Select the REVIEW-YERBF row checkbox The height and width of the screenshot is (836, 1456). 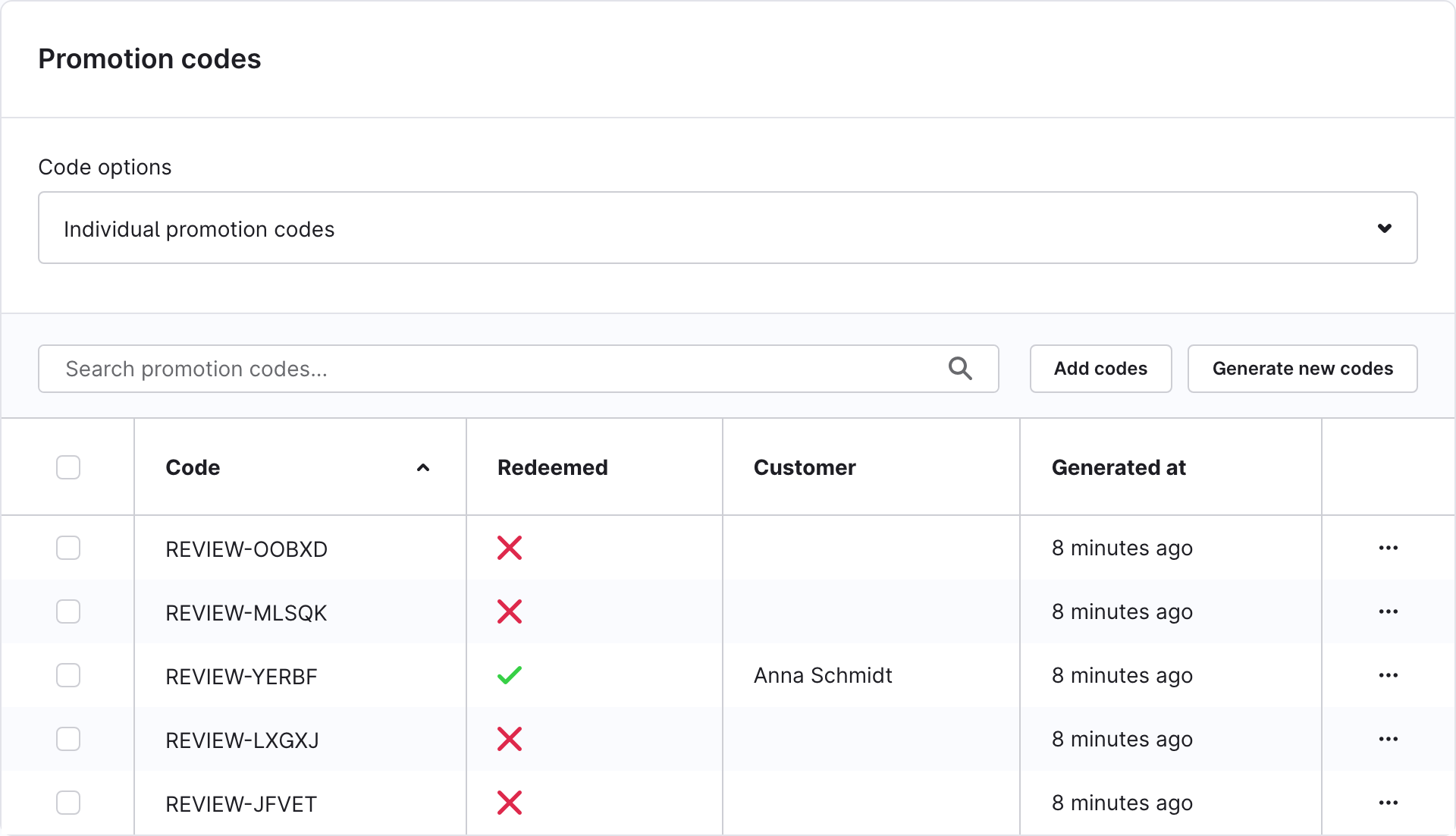[68, 675]
